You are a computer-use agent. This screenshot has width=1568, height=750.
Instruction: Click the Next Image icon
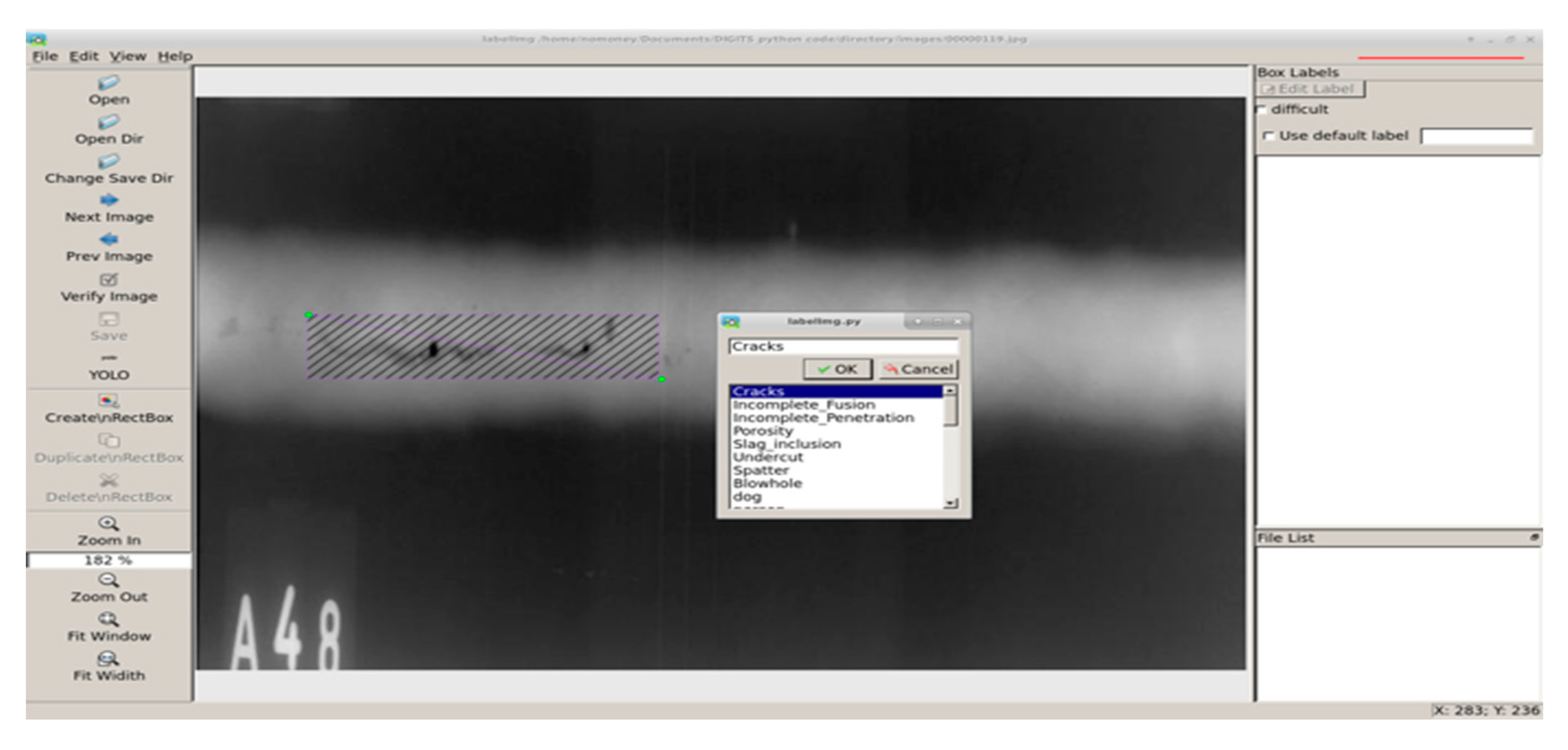point(108,201)
